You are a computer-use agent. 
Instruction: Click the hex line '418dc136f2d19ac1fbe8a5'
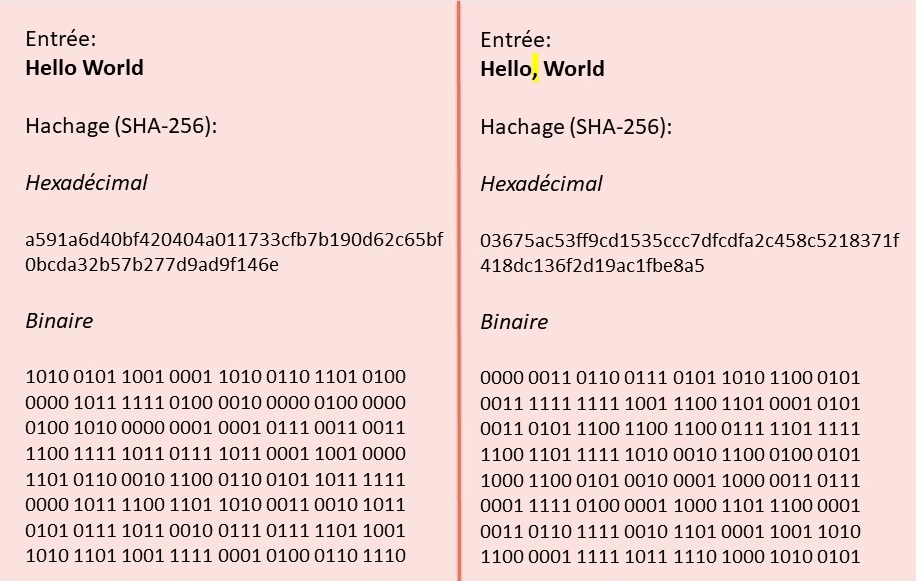pyautogui.click(x=592, y=266)
